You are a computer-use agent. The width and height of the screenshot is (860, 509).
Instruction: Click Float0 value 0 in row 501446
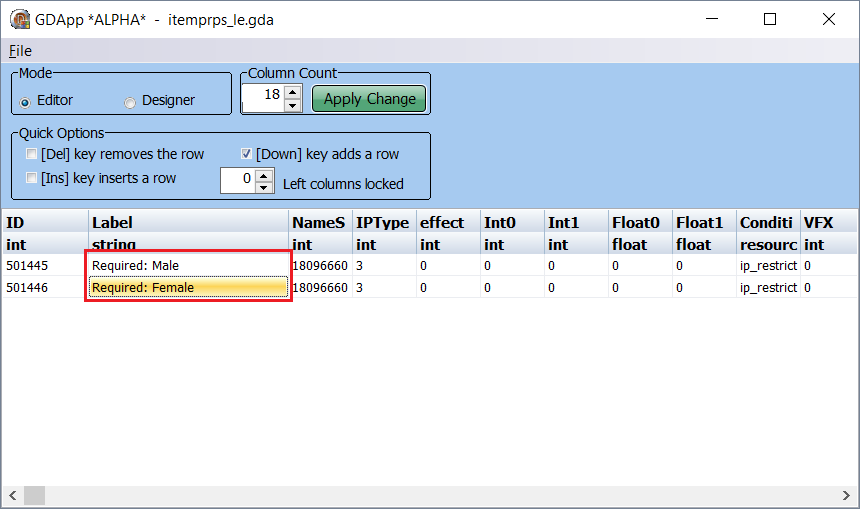[x=640, y=287]
